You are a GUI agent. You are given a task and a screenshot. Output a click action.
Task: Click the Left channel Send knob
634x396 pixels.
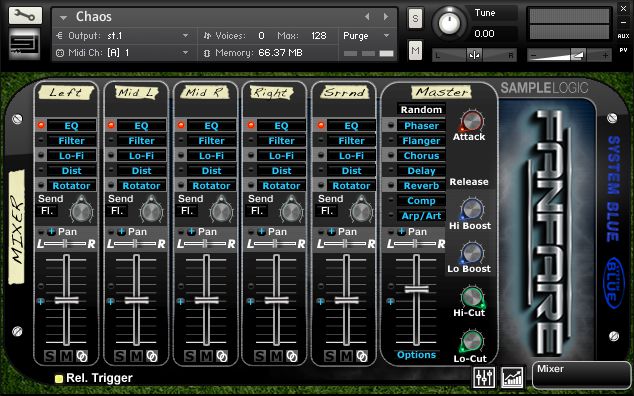tap(82, 211)
